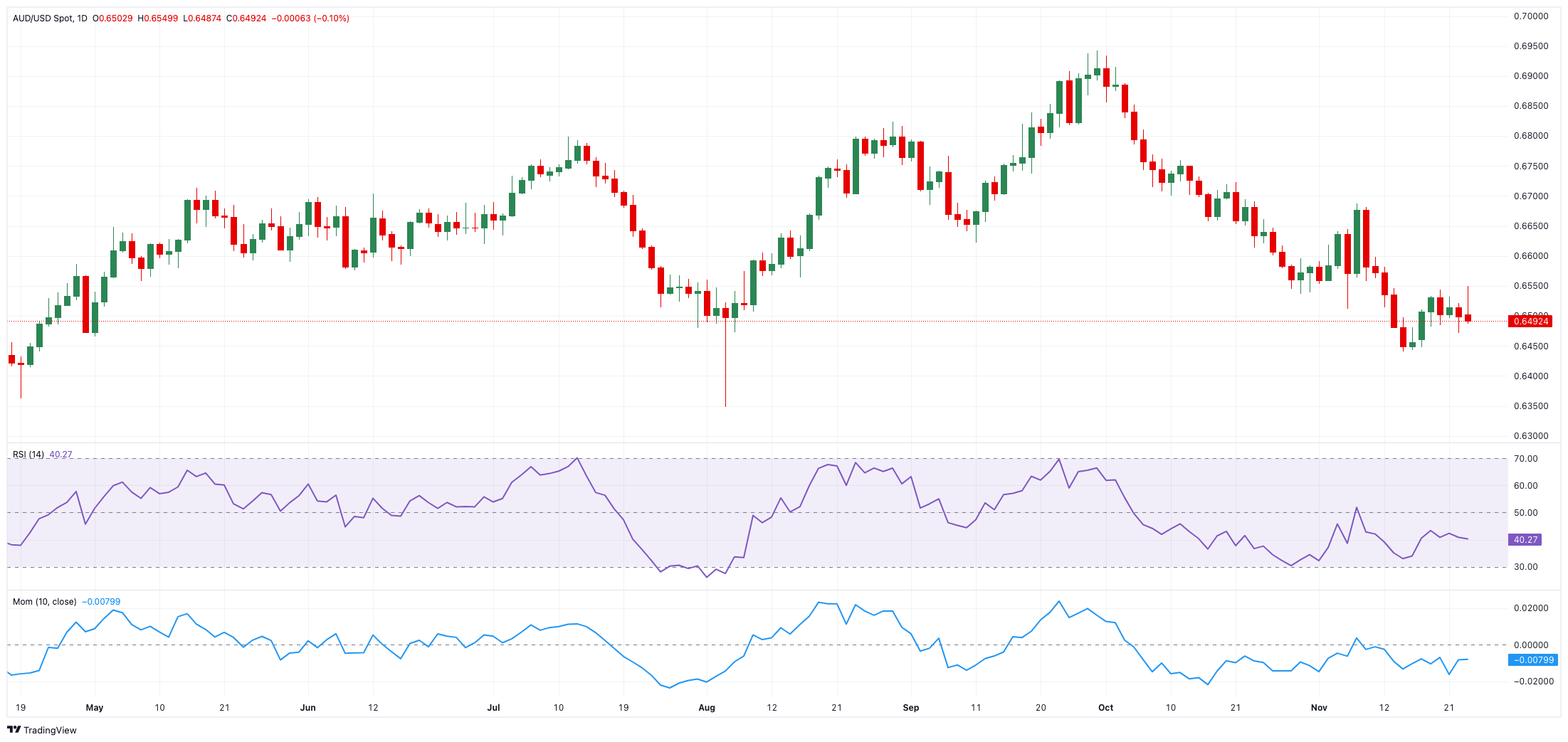
Task: Click the 0.02000 momentum scale label
Action: [x=1530, y=608]
